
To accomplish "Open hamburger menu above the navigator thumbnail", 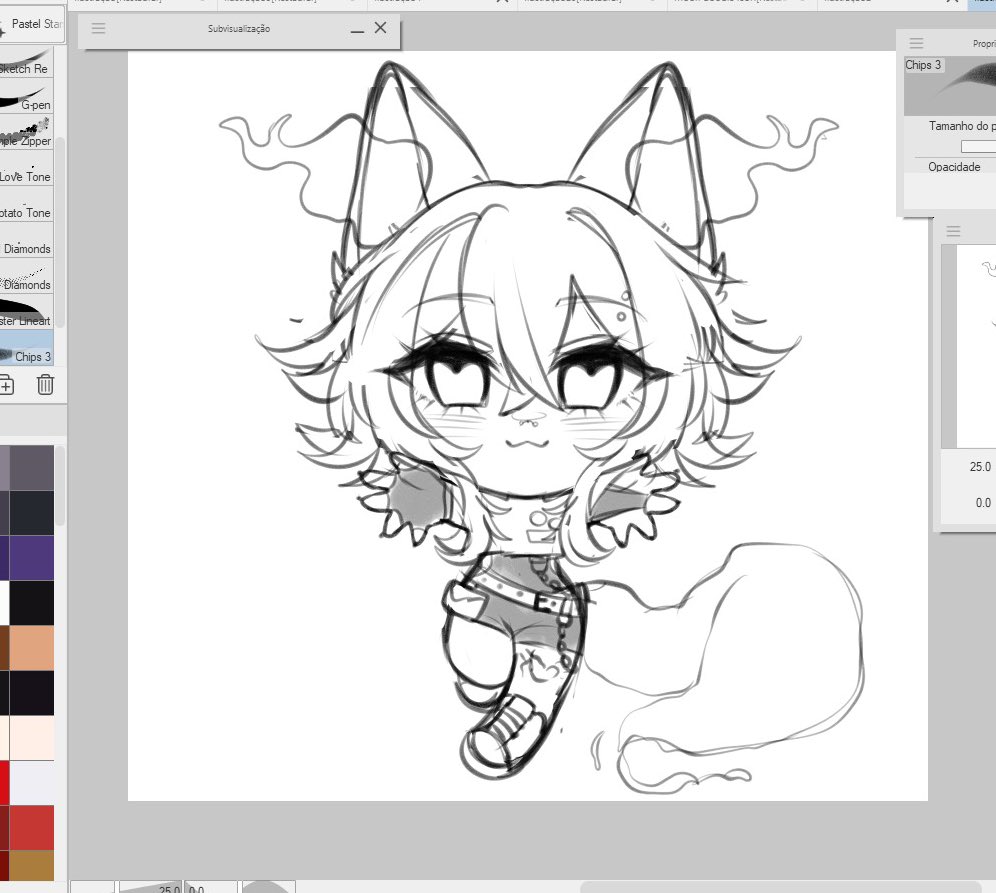I will click(953, 231).
